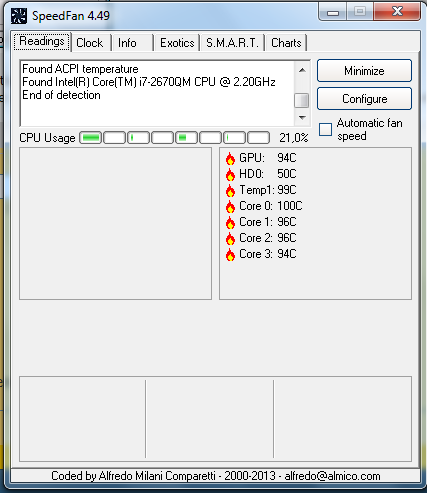Click the 'End of detection' log line
Viewport: 427px width, 493px height.
(x=61, y=95)
